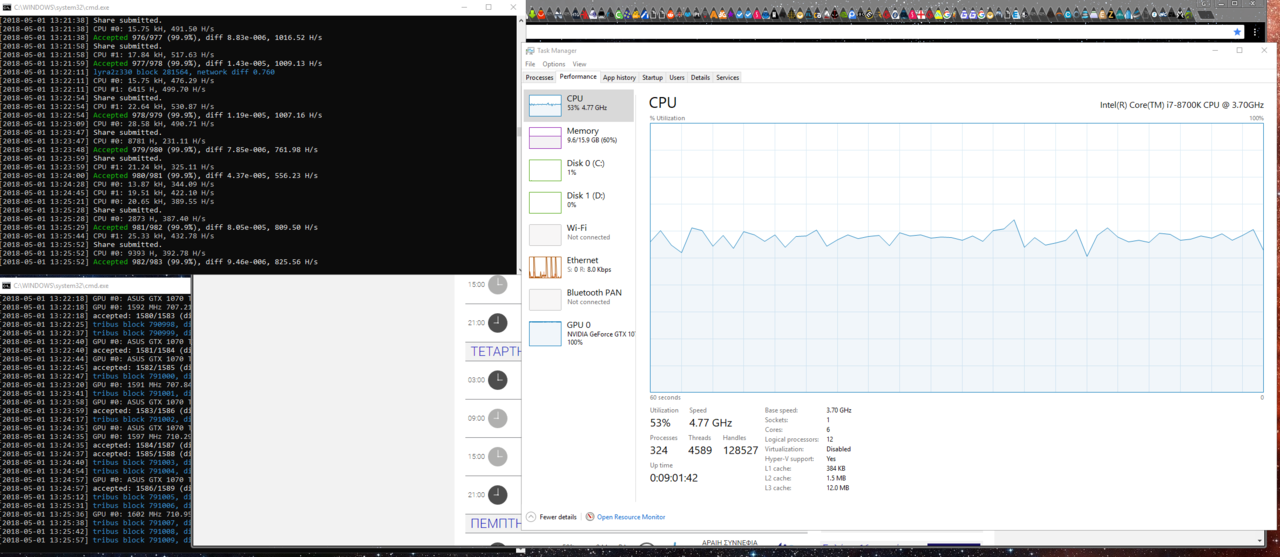1280x557 pixels.
Task: Maximize the upper cmd.exe window
Action: point(488,6)
